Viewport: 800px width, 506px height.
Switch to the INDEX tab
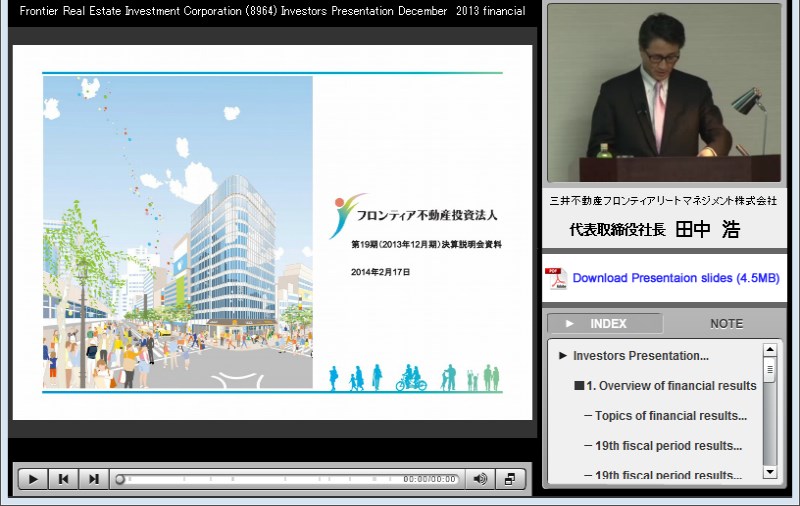point(605,323)
